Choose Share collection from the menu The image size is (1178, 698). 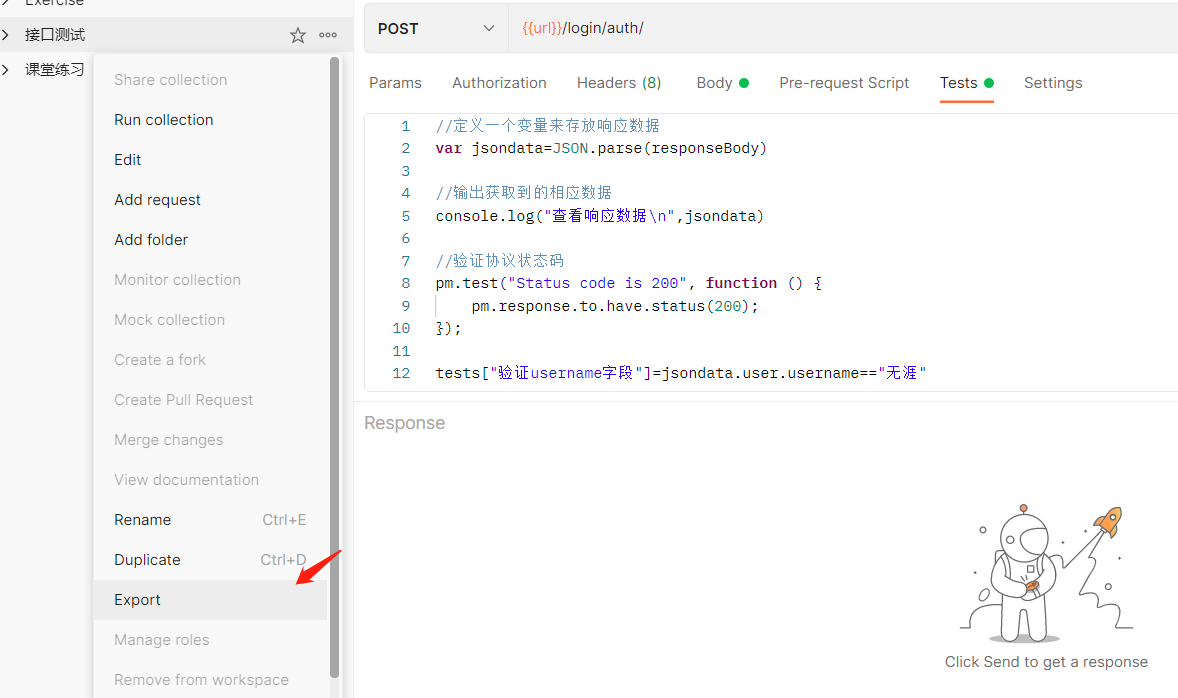coord(210,80)
